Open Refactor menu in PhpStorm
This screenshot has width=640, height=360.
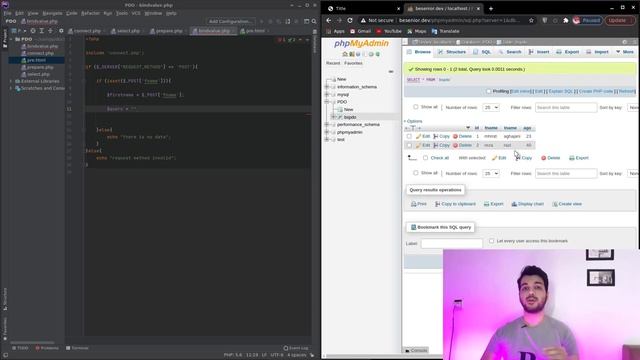tap(90, 13)
